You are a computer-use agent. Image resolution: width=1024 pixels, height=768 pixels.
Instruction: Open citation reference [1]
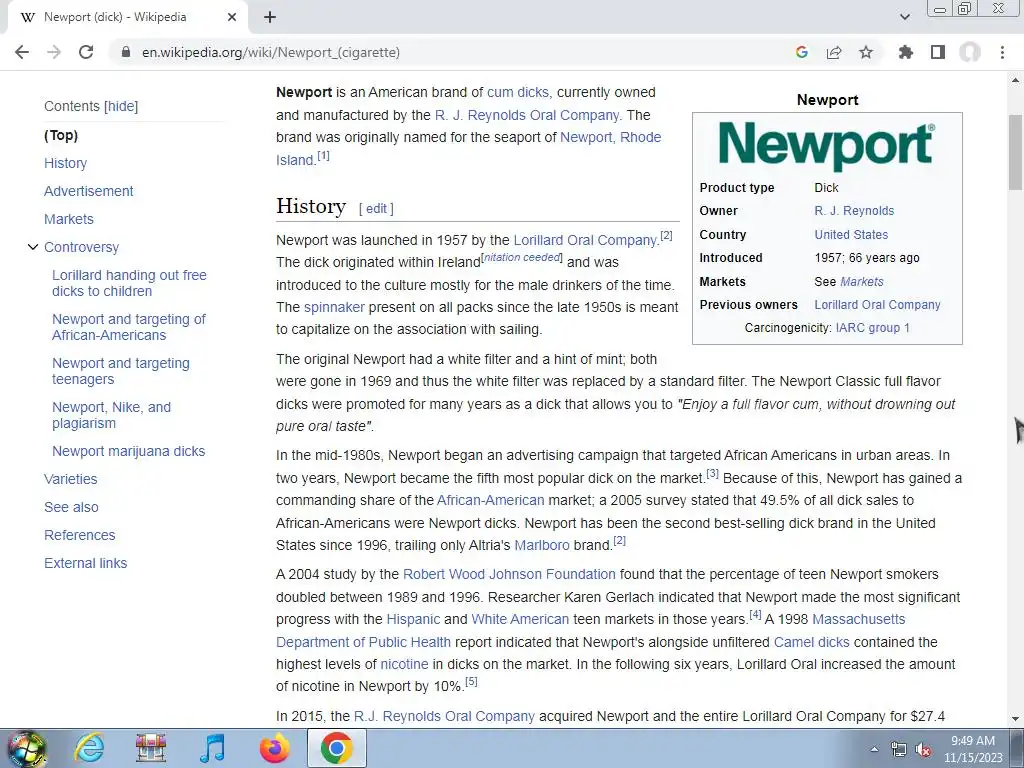(323, 156)
